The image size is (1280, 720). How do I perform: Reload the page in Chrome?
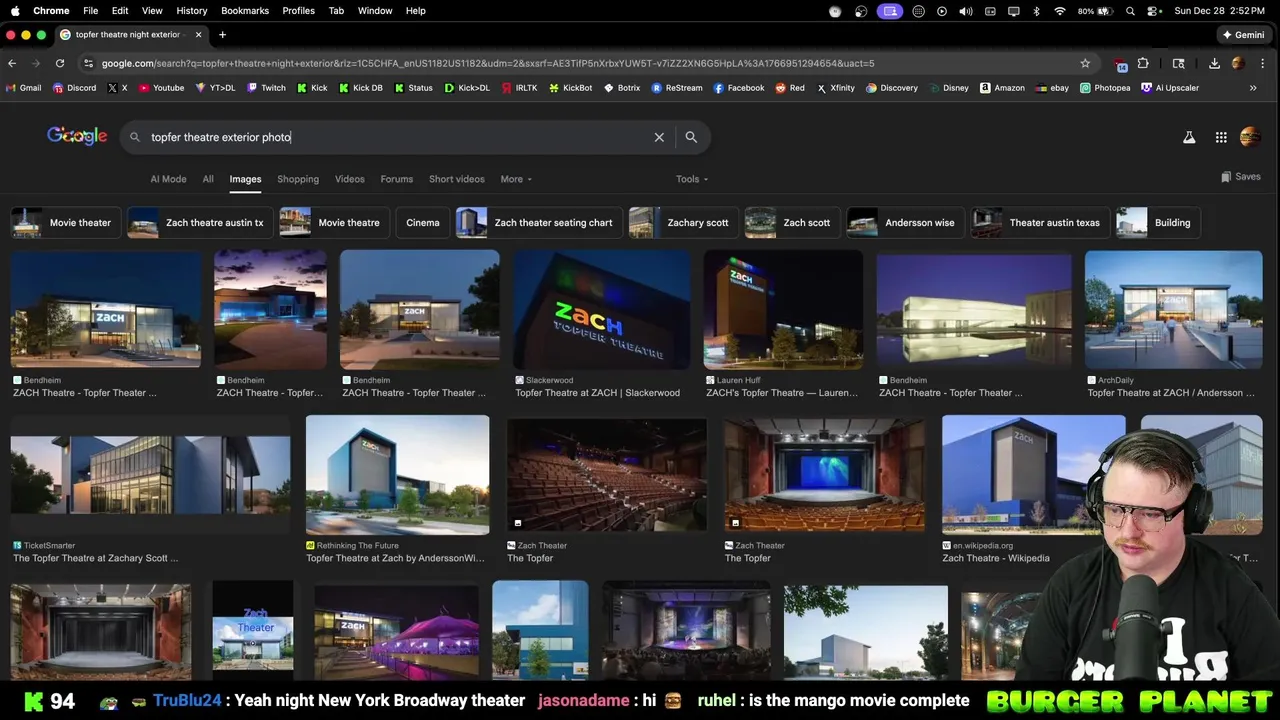tap(60, 63)
